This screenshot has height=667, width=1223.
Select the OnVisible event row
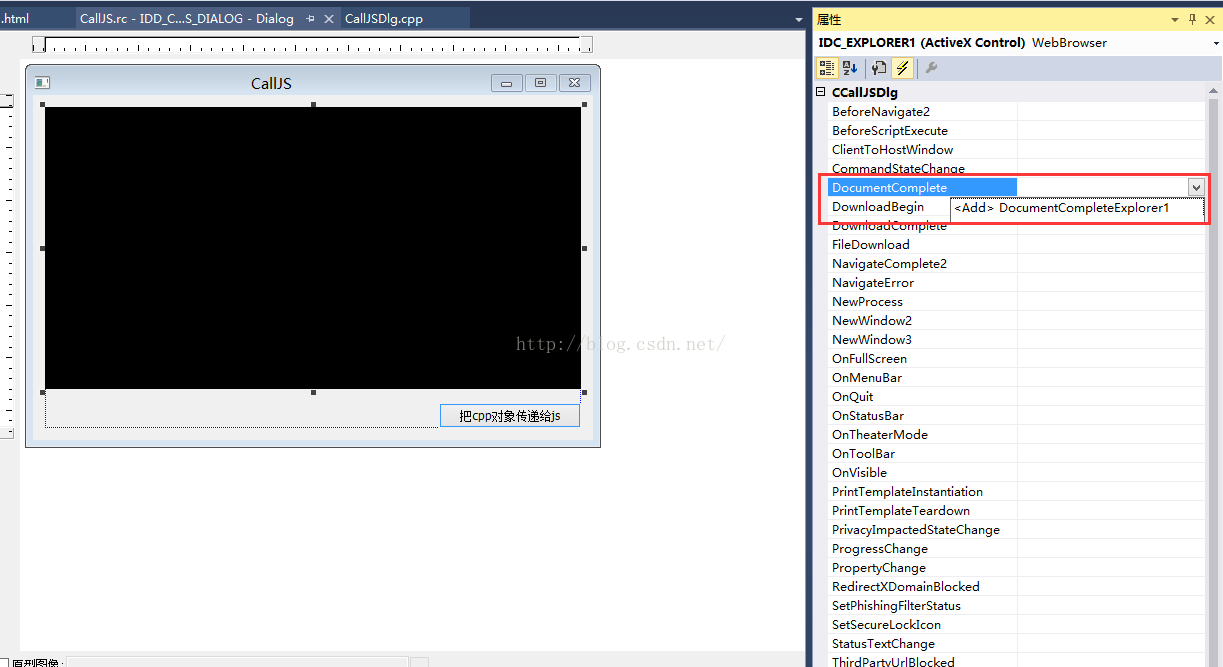tap(1016, 473)
